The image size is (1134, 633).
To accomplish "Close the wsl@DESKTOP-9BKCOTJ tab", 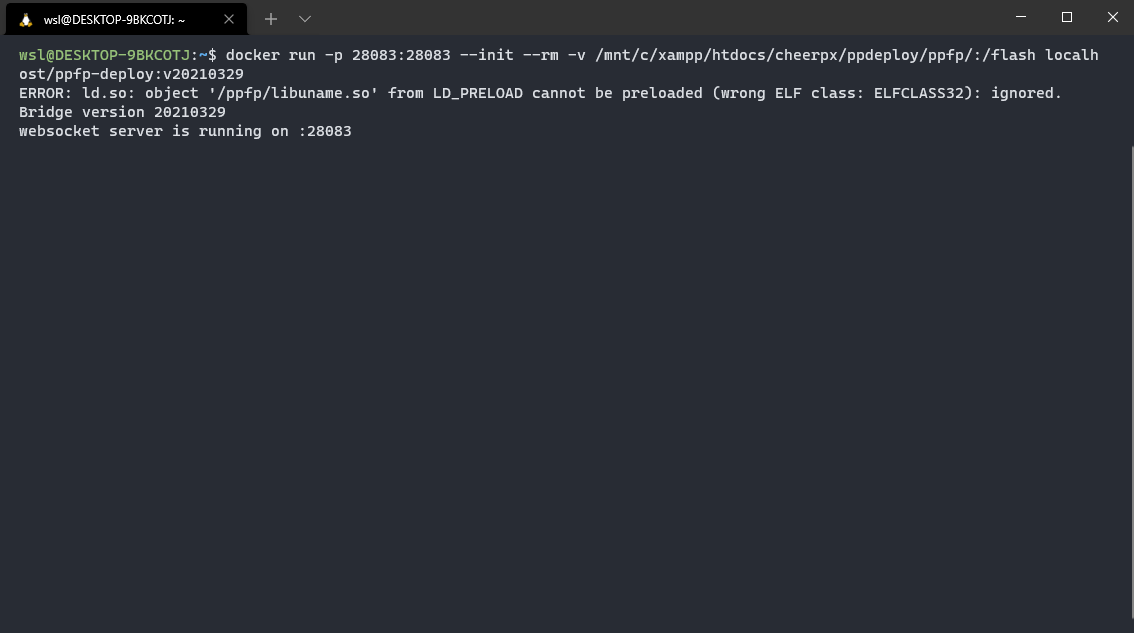I will (x=229, y=20).
